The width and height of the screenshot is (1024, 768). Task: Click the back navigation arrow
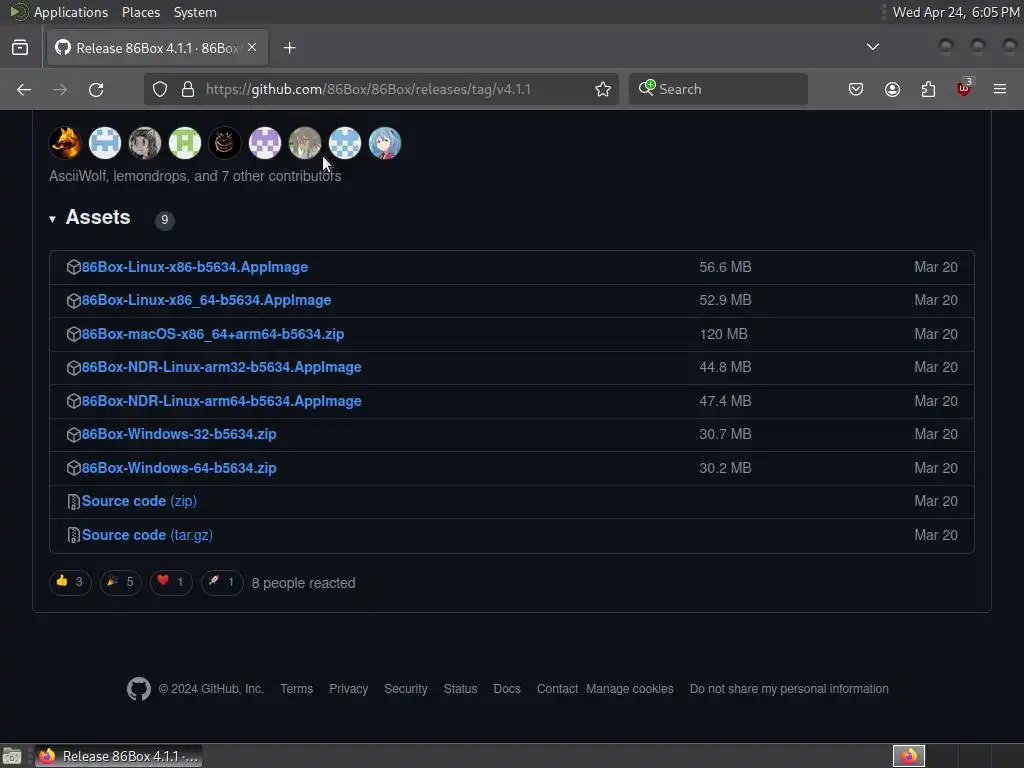coord(24,89)
